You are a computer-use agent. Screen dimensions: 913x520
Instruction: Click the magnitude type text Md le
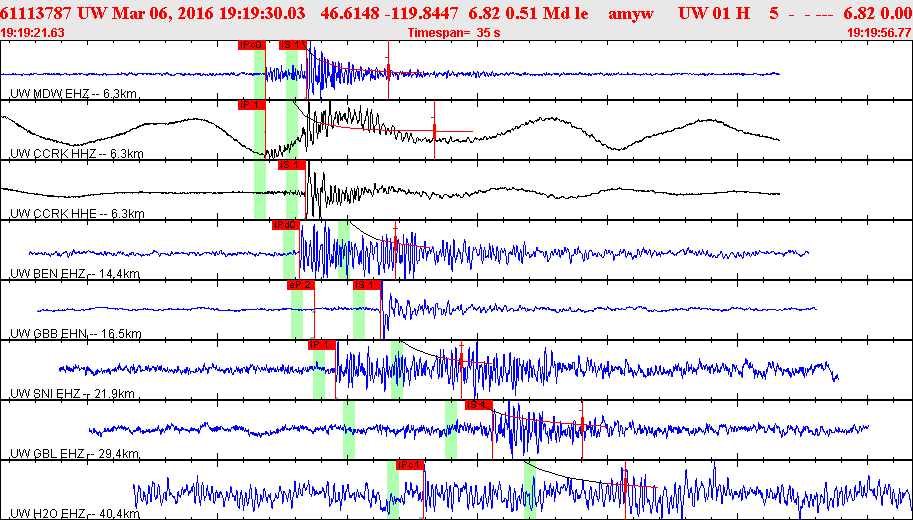(x=553, y=13)
